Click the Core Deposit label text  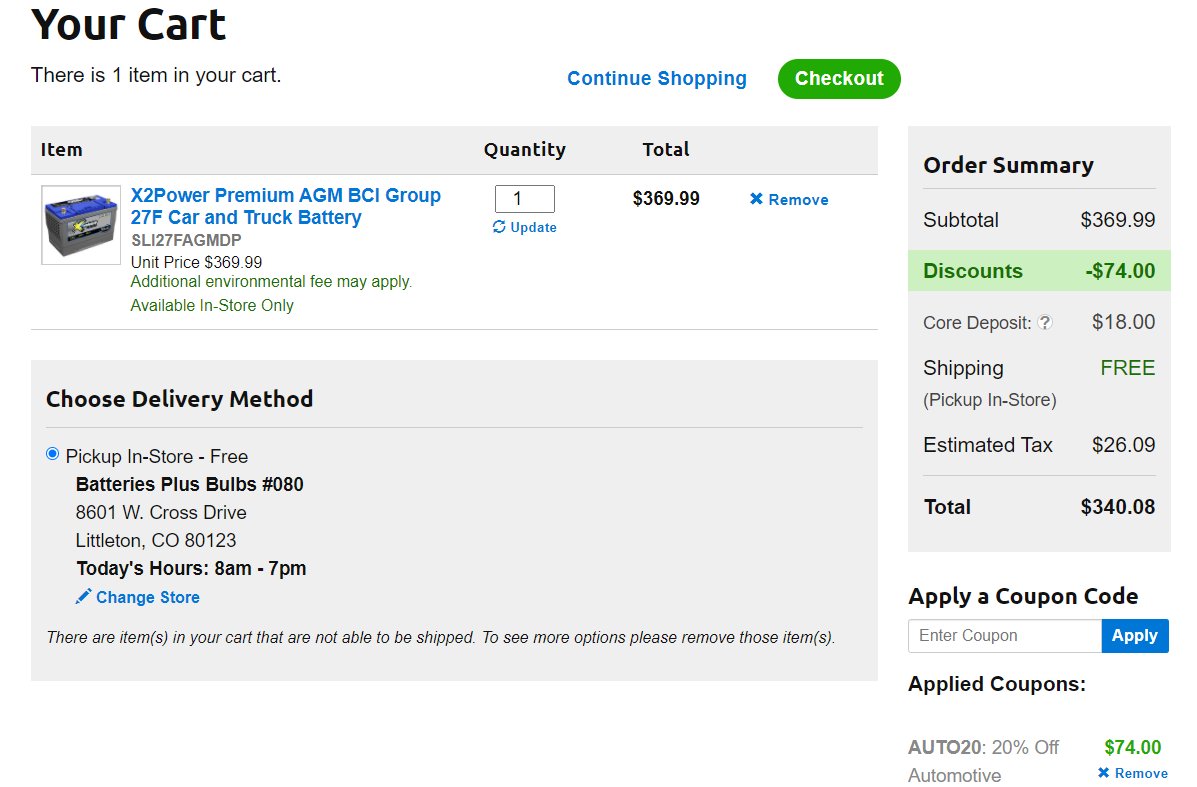point(976,323)
